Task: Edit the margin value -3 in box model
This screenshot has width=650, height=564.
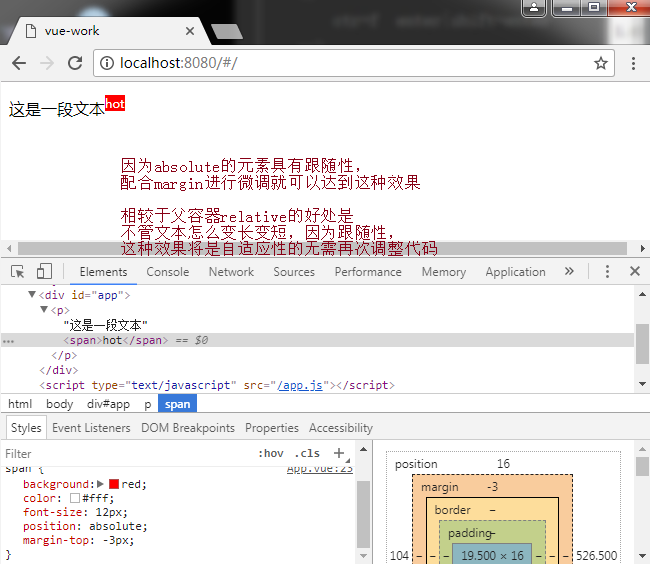Action: pyautogui.click(x=492, y=487)
